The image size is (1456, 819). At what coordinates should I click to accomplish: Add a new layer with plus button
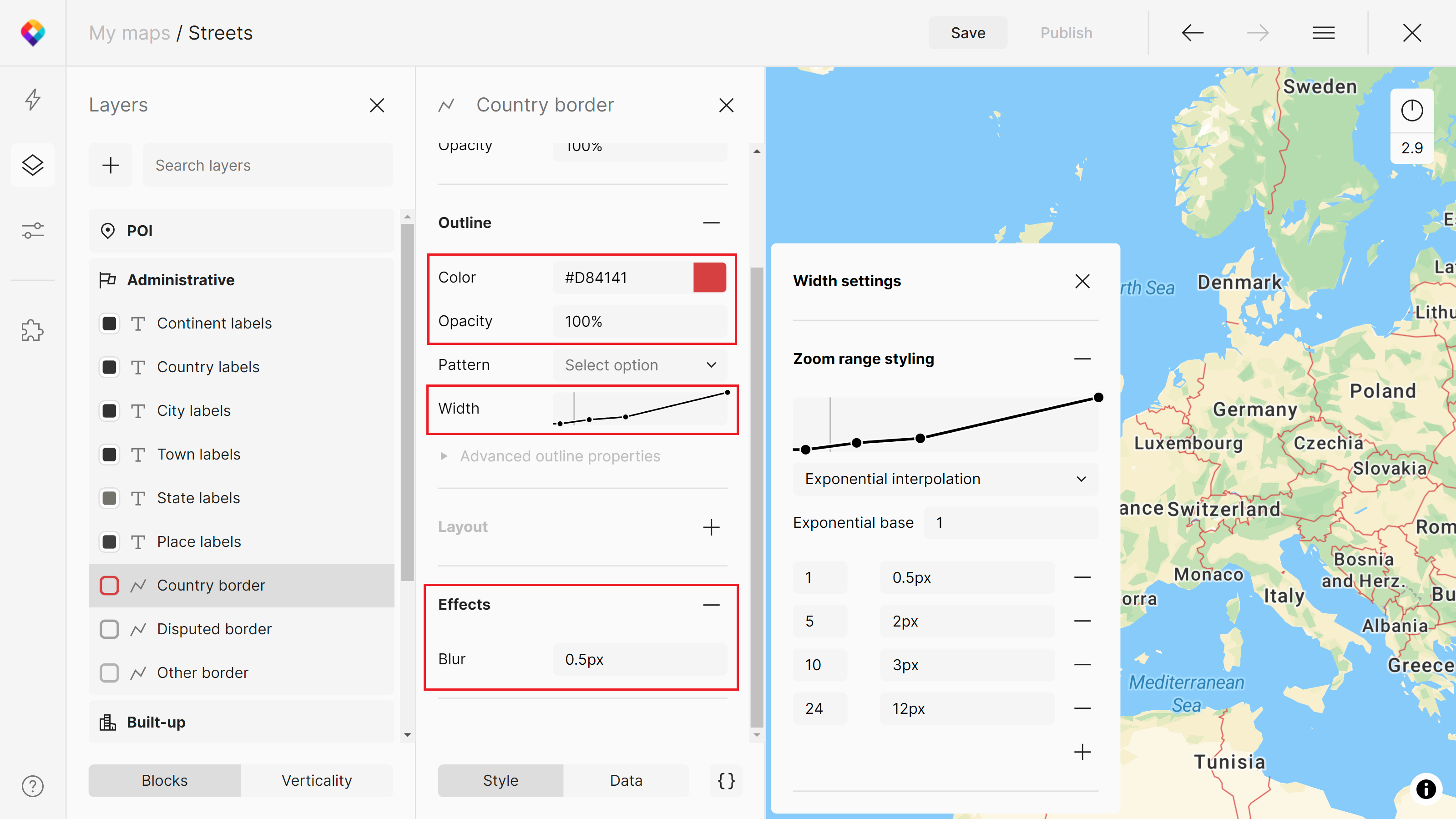tap(111, 165)
